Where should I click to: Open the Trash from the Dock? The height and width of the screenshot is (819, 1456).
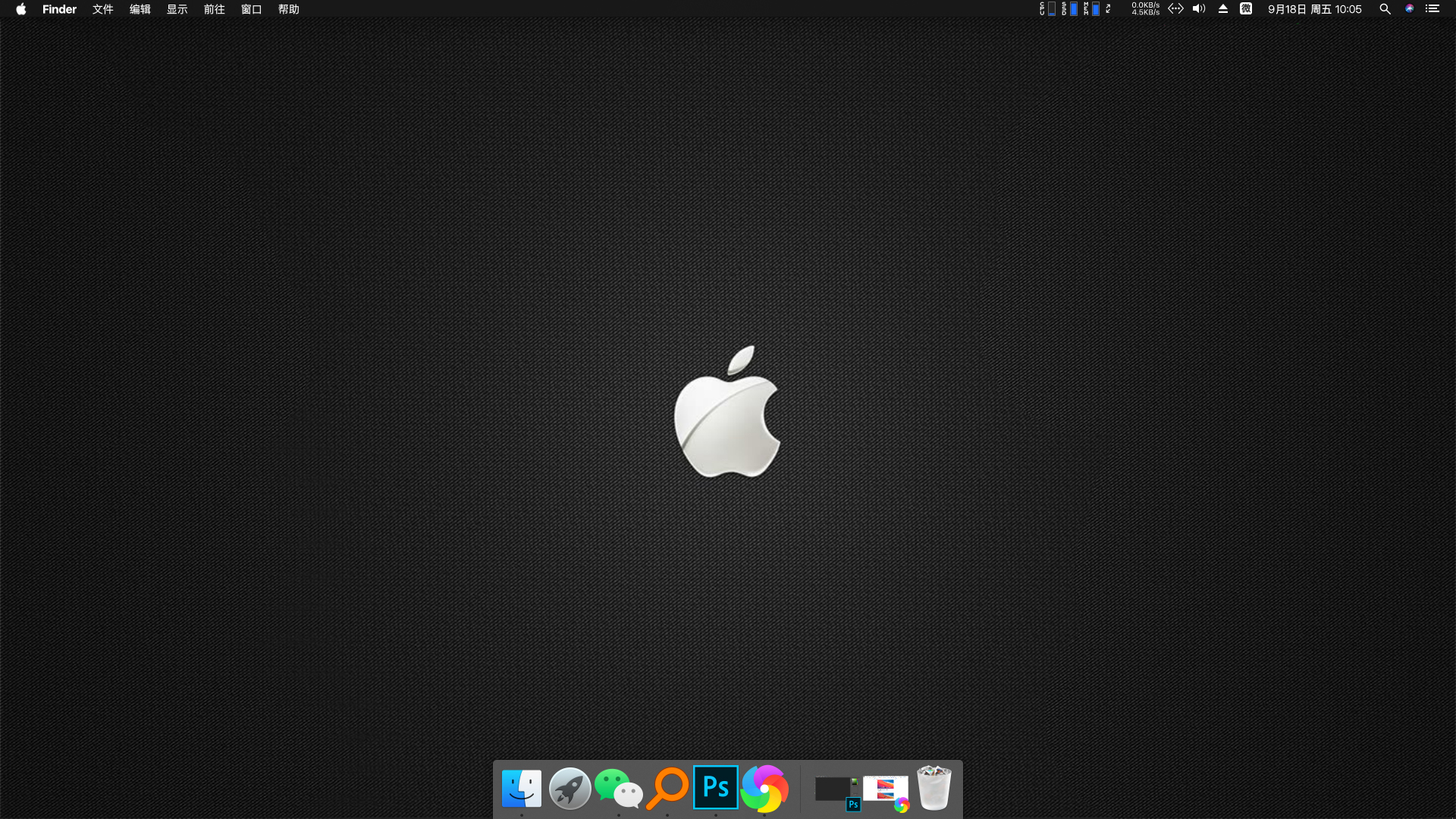pos(934,788)
